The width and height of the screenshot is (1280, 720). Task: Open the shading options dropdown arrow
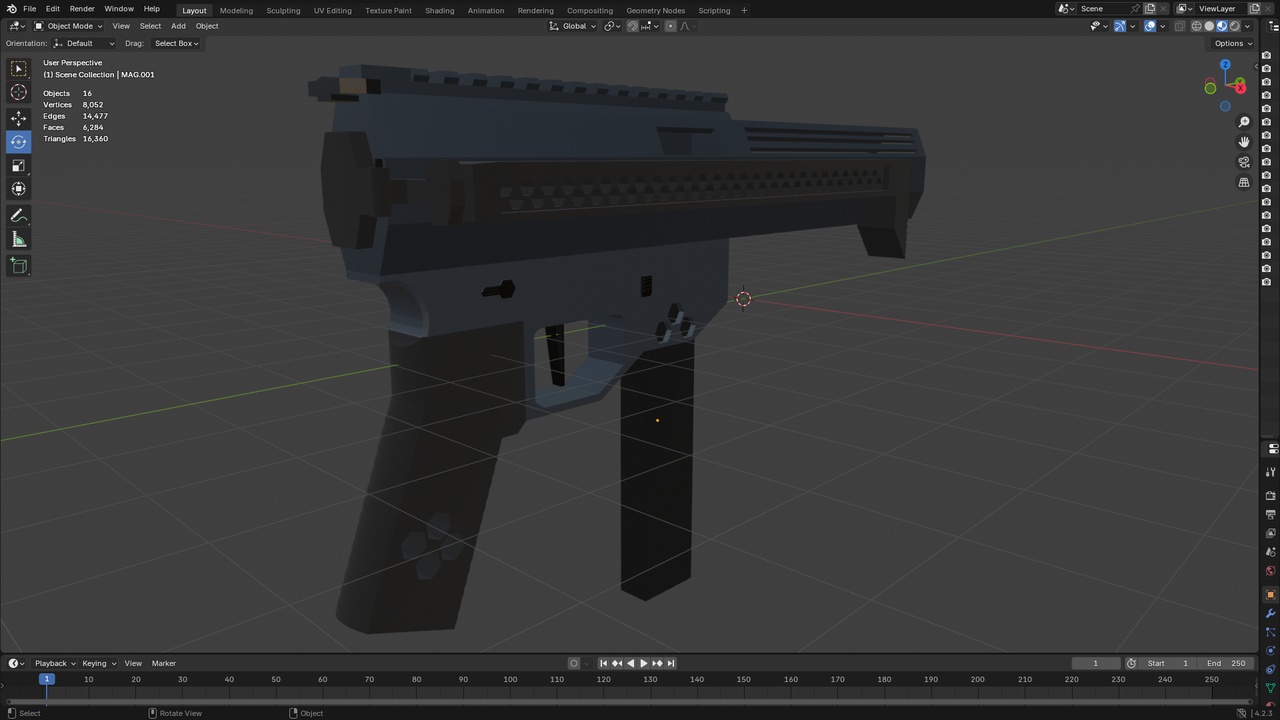click(1248, 26)
